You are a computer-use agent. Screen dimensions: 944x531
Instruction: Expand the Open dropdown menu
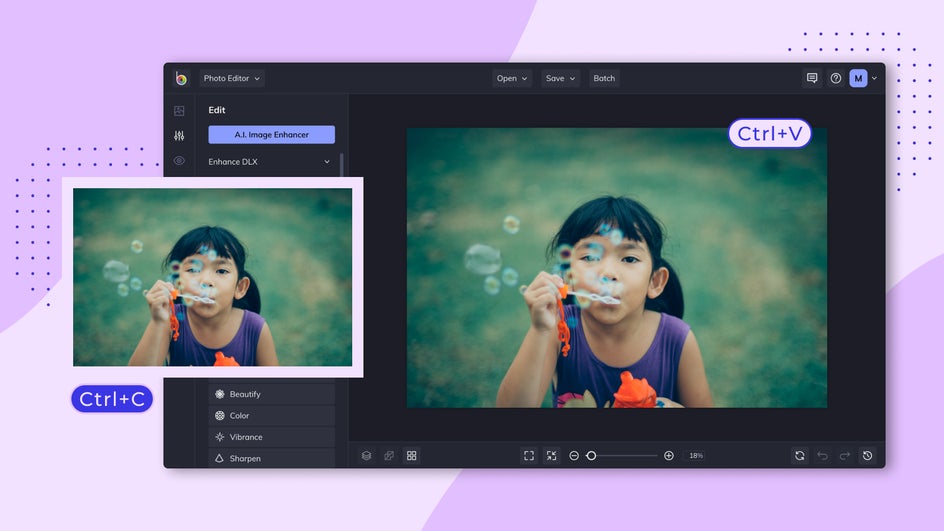tap(512, 78)
